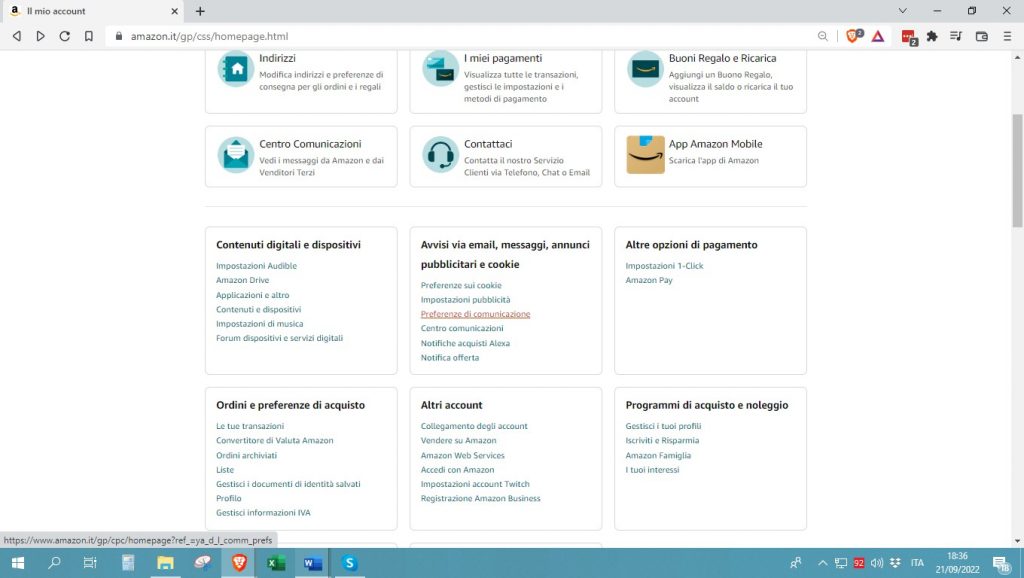Select the Buoni Regalo e Ricarica gift card icon
Viewport: 1024px width, 578px height.
pos(644,67)
